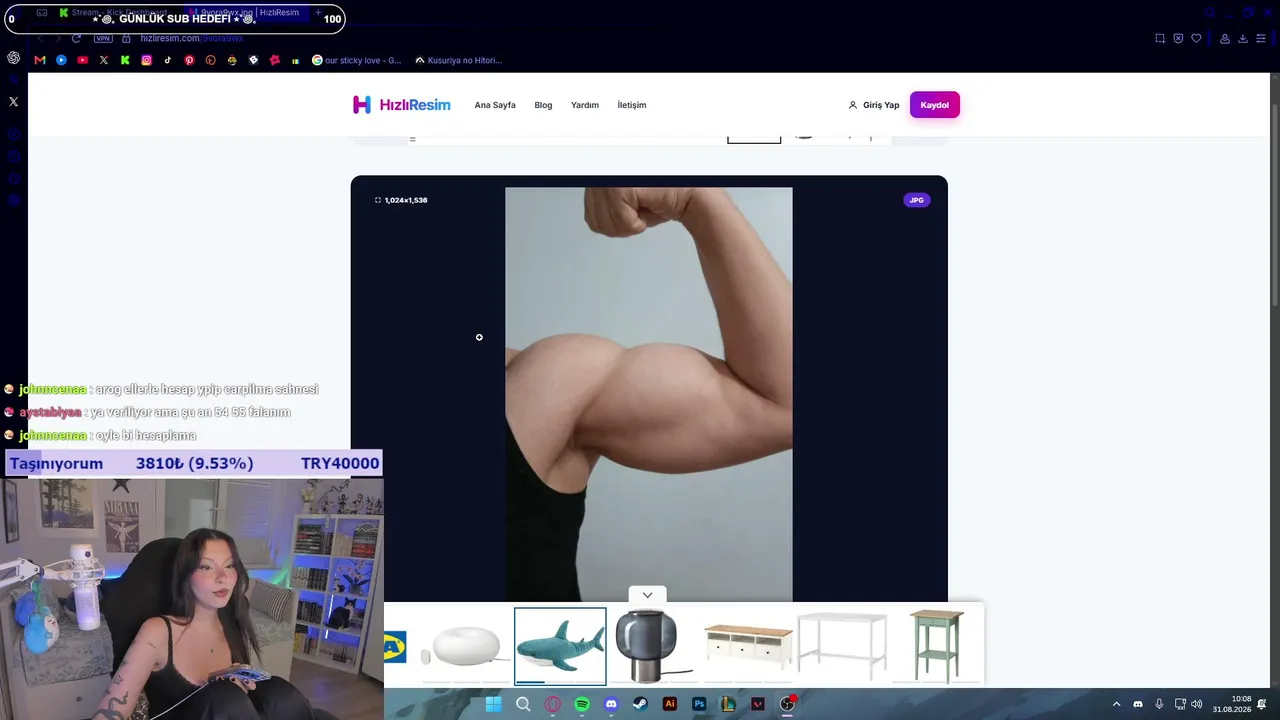Open the browser snapshot tool
1280x720 pixels.
tap(1160, 38)
